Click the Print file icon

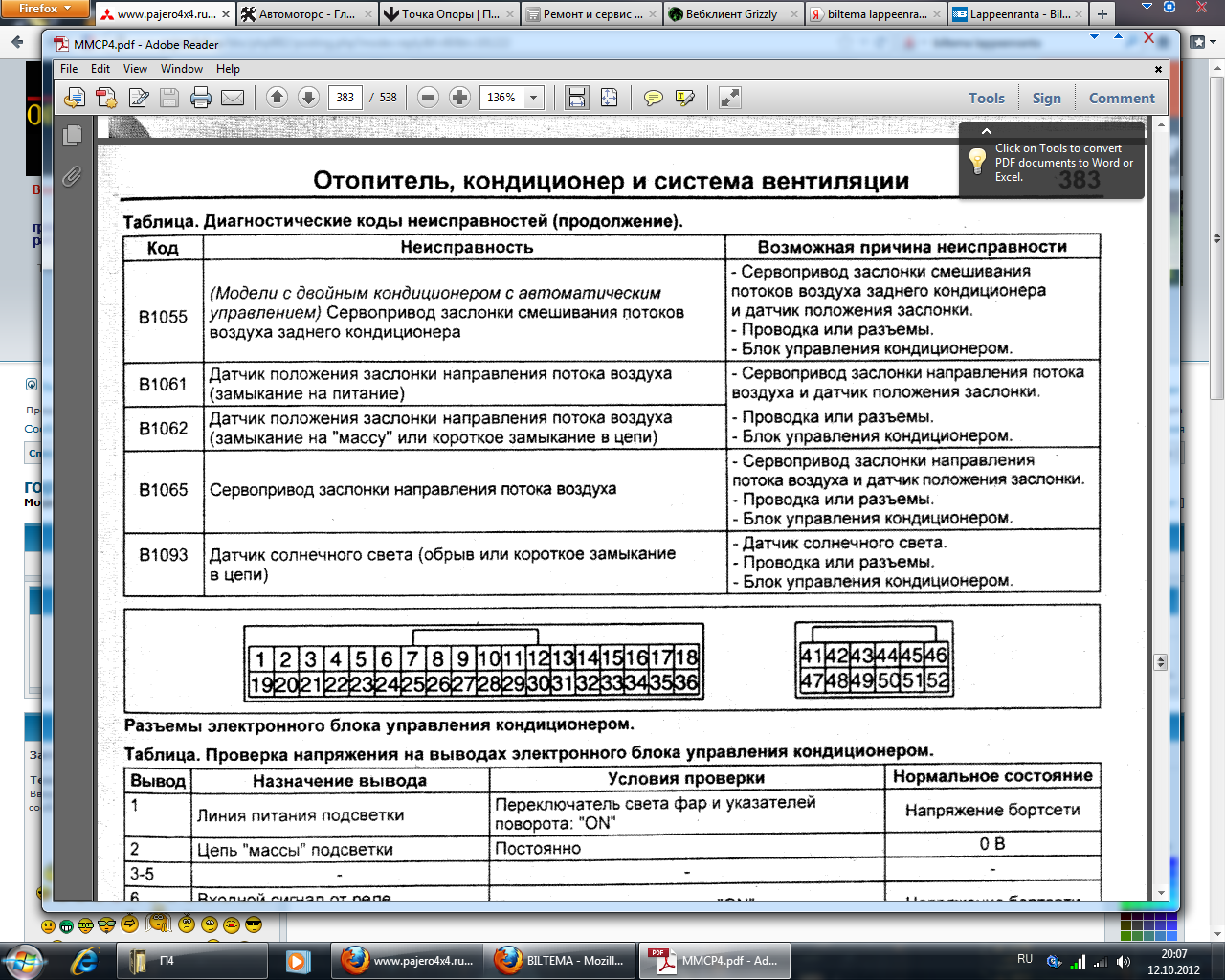pyautogui.click(x=200, y=98)
